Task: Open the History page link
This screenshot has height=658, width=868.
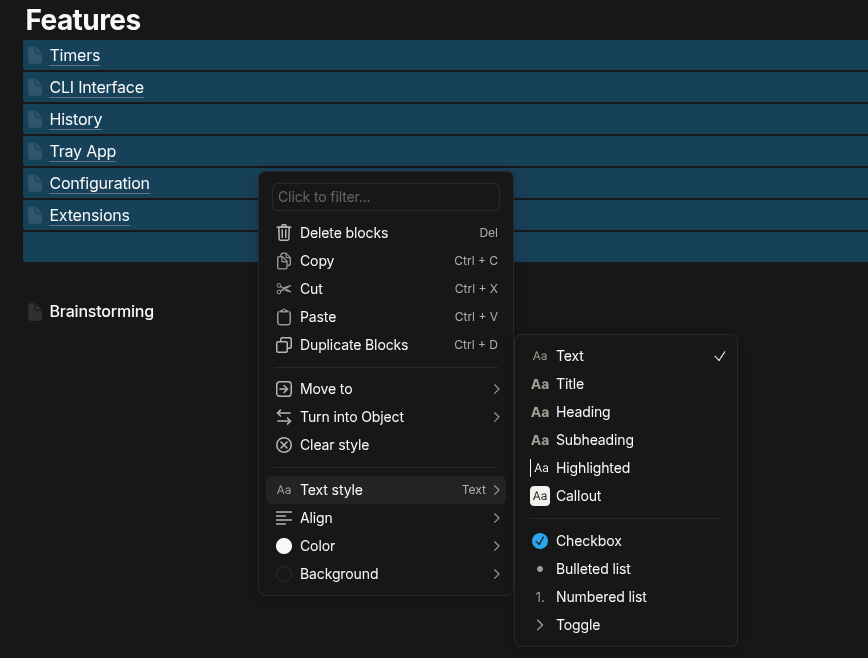Action: point(76,120)
